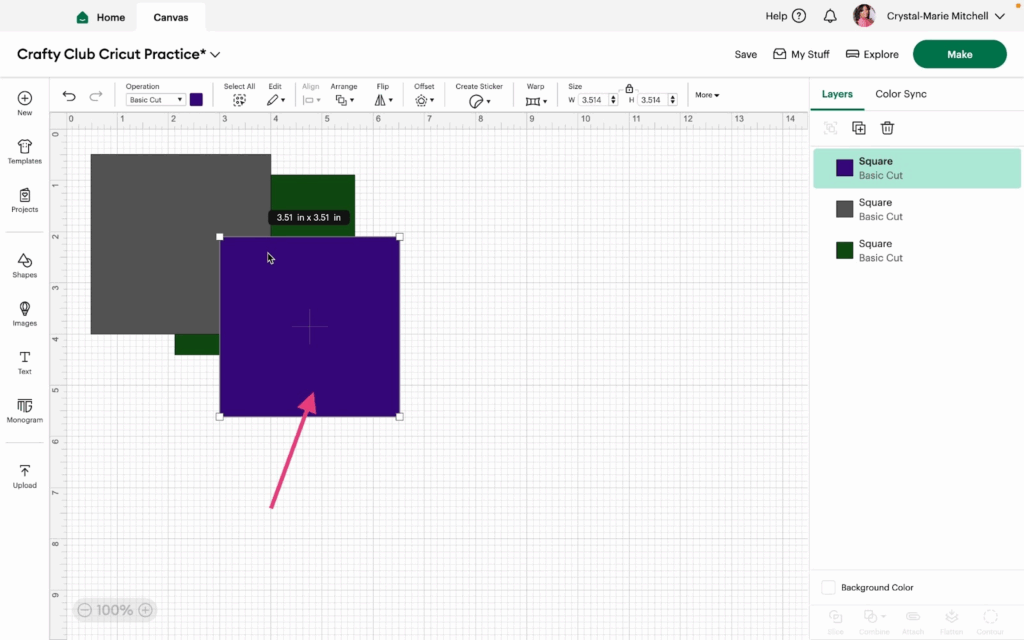Go to the Home tab
The width and height of the screenshot is (1024, 640).
click(101, 17)
